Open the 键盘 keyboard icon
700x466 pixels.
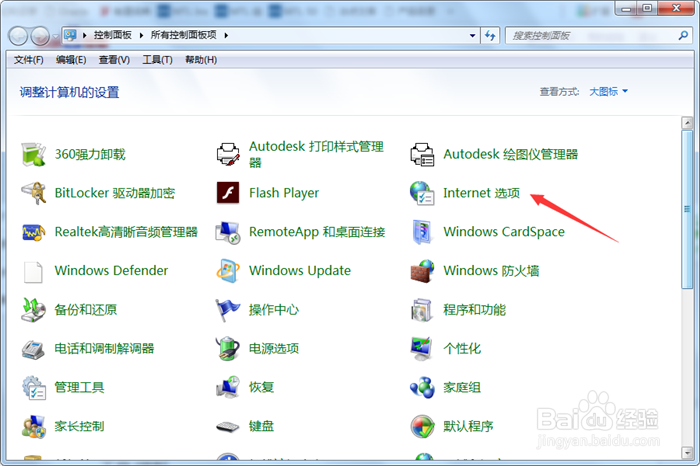tap(228, 427)
